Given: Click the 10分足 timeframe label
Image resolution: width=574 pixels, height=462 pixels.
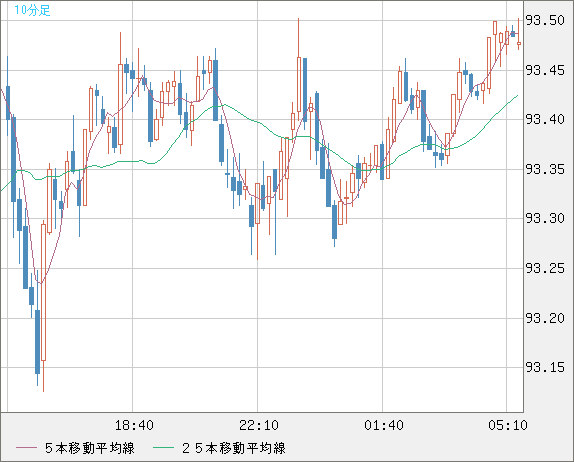Looking at the screenshot, I should coord(32,10).
